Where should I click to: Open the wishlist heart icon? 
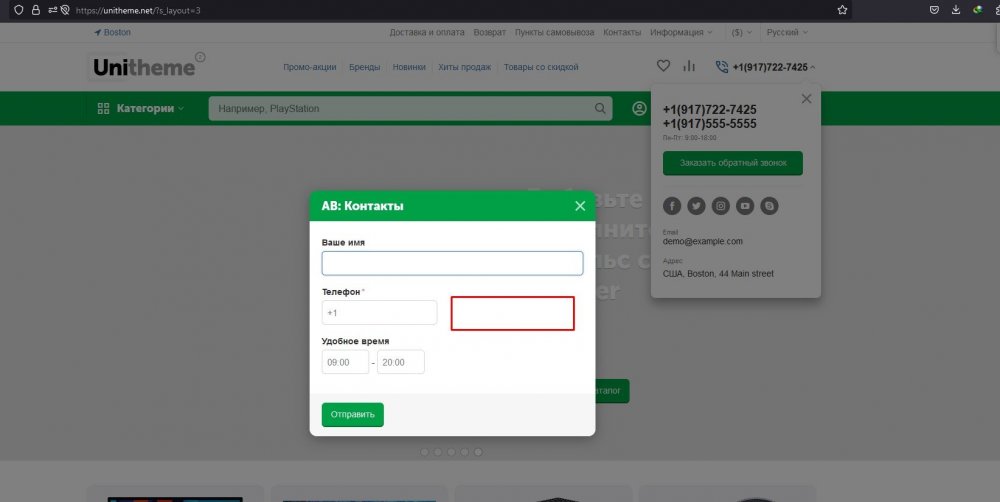point(663,66)
